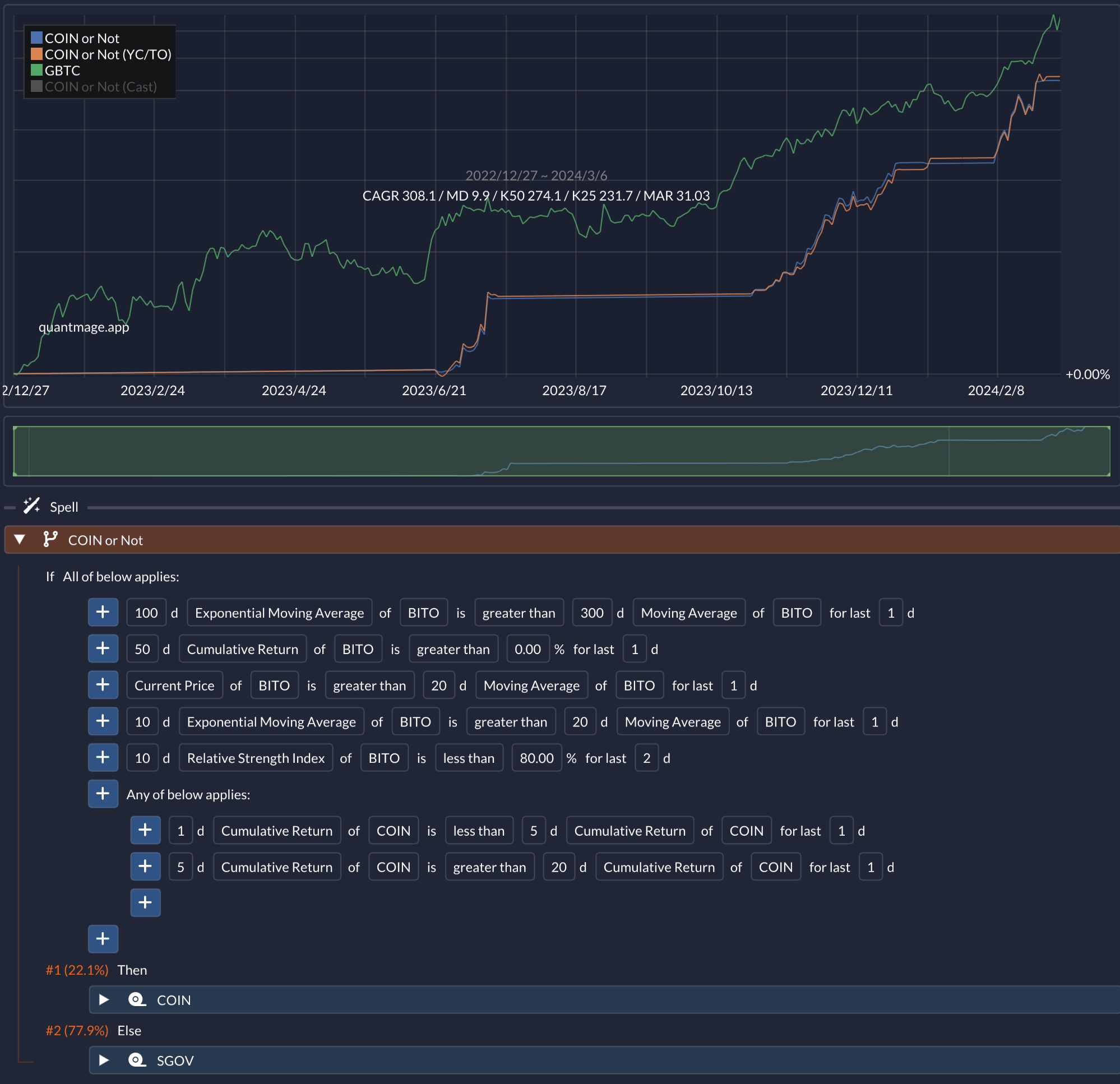
Task: Click the chart range navigator strip
Action: point(560,451)
